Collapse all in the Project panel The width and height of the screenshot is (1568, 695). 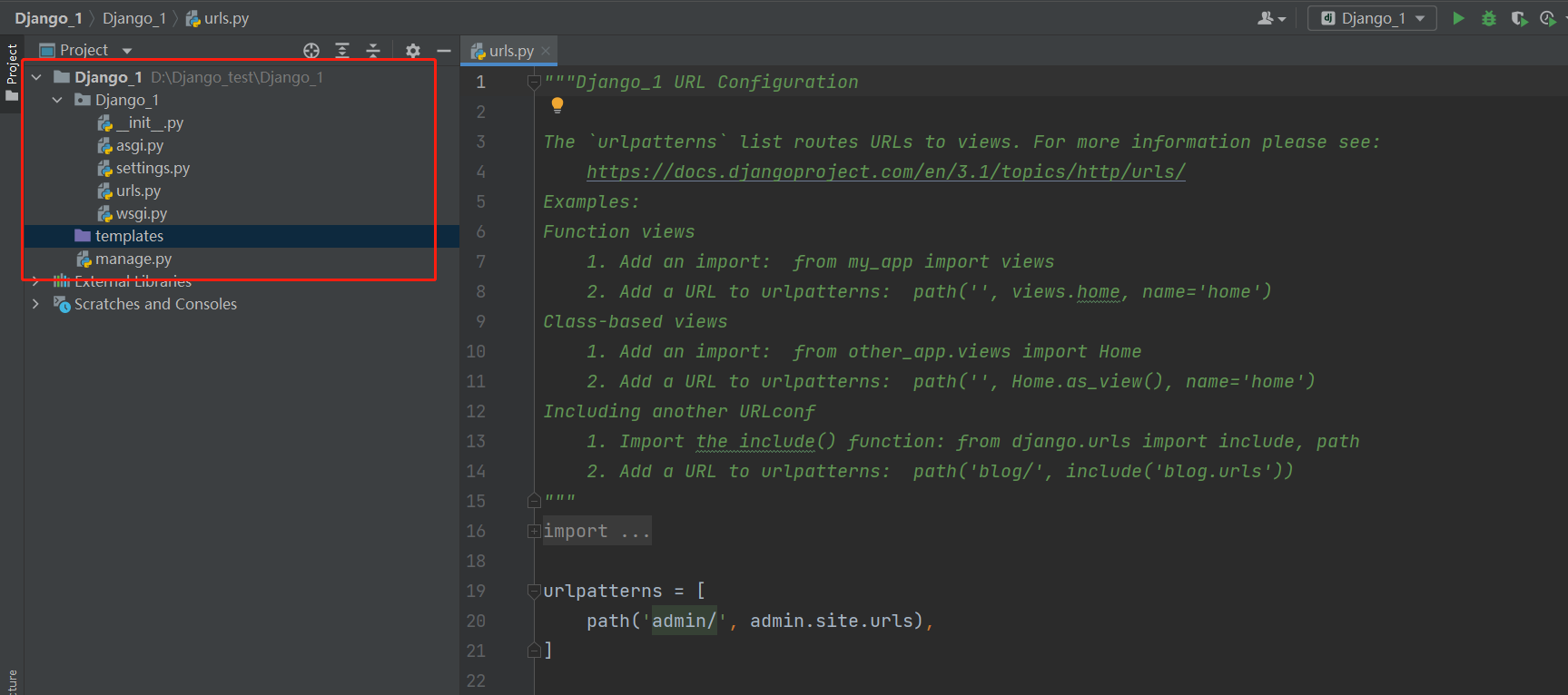point(373,51)
